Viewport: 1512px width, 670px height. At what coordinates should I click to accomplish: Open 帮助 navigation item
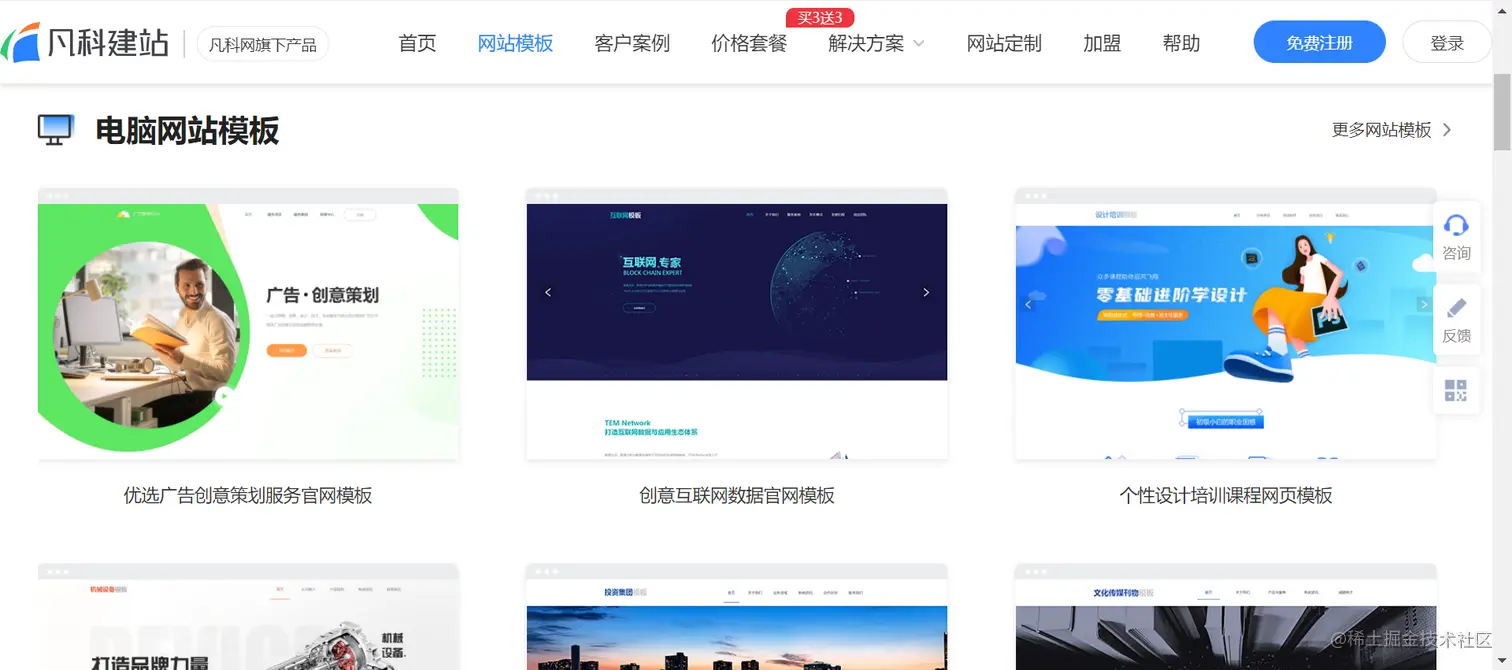1181,43
